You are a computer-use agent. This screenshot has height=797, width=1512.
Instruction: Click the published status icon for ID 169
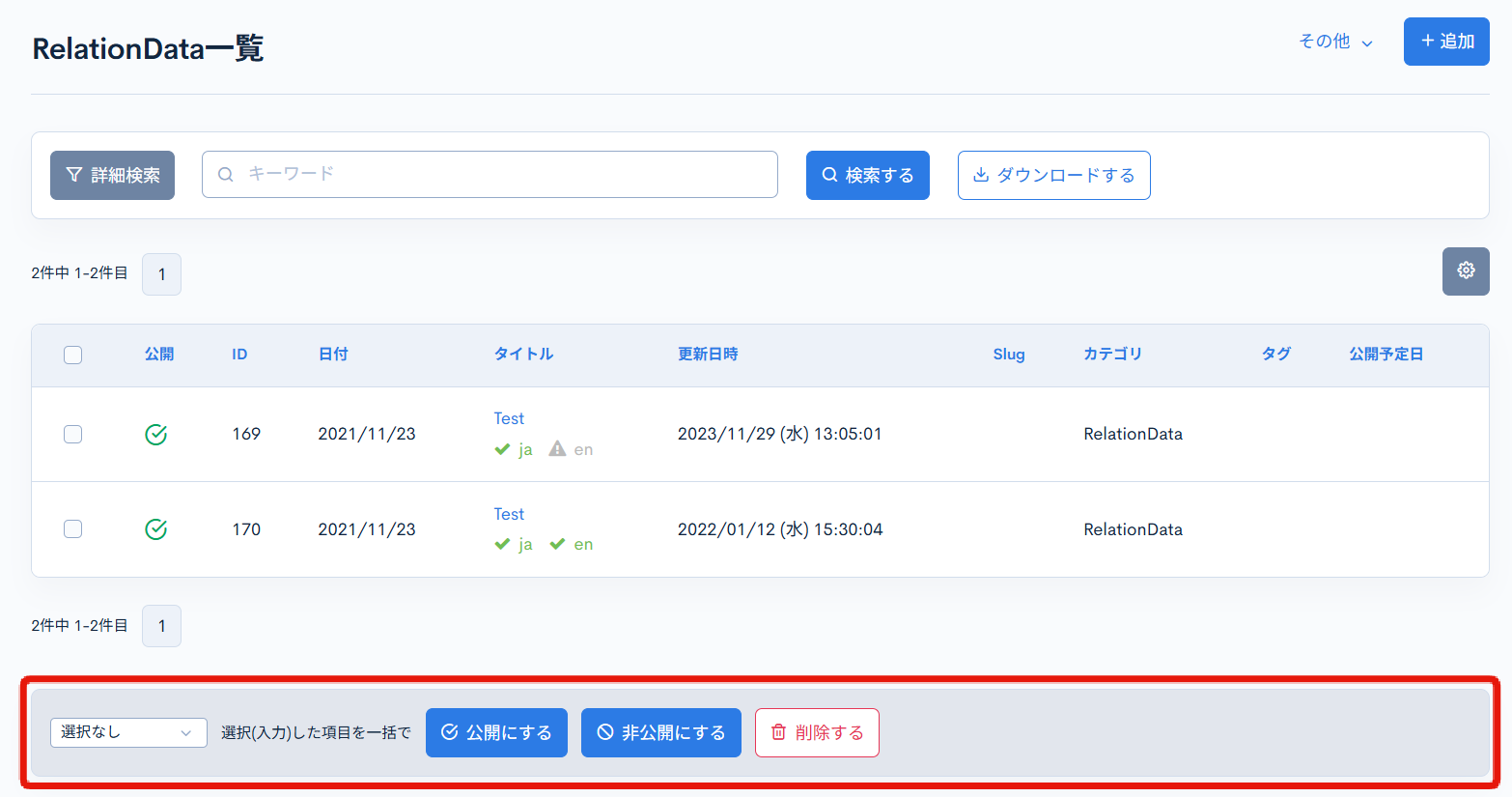click(x=155, y=435)
